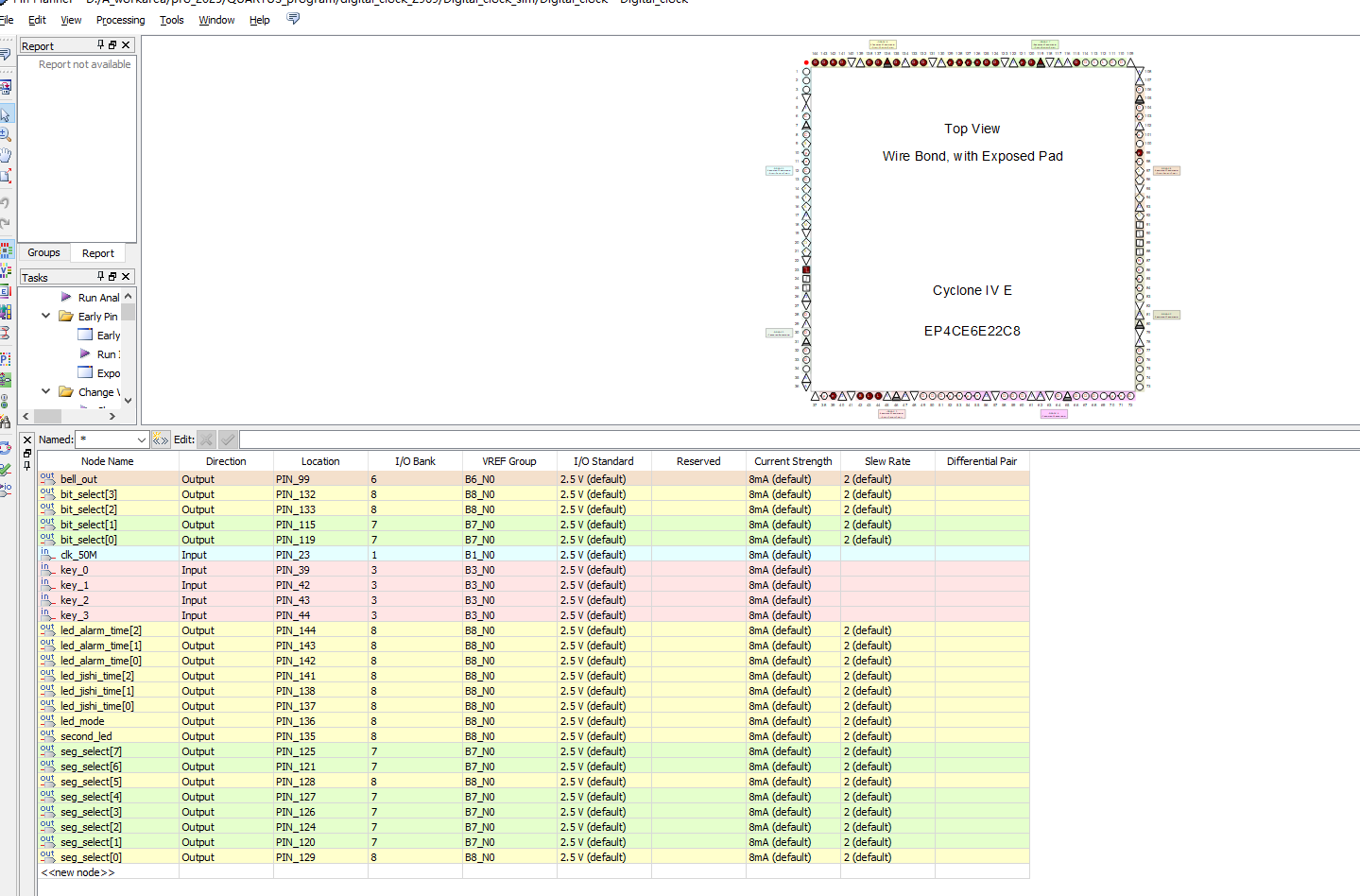Click the <<new node>> entry row
This screenshot has height=896, width=1360.
point(534,872)
